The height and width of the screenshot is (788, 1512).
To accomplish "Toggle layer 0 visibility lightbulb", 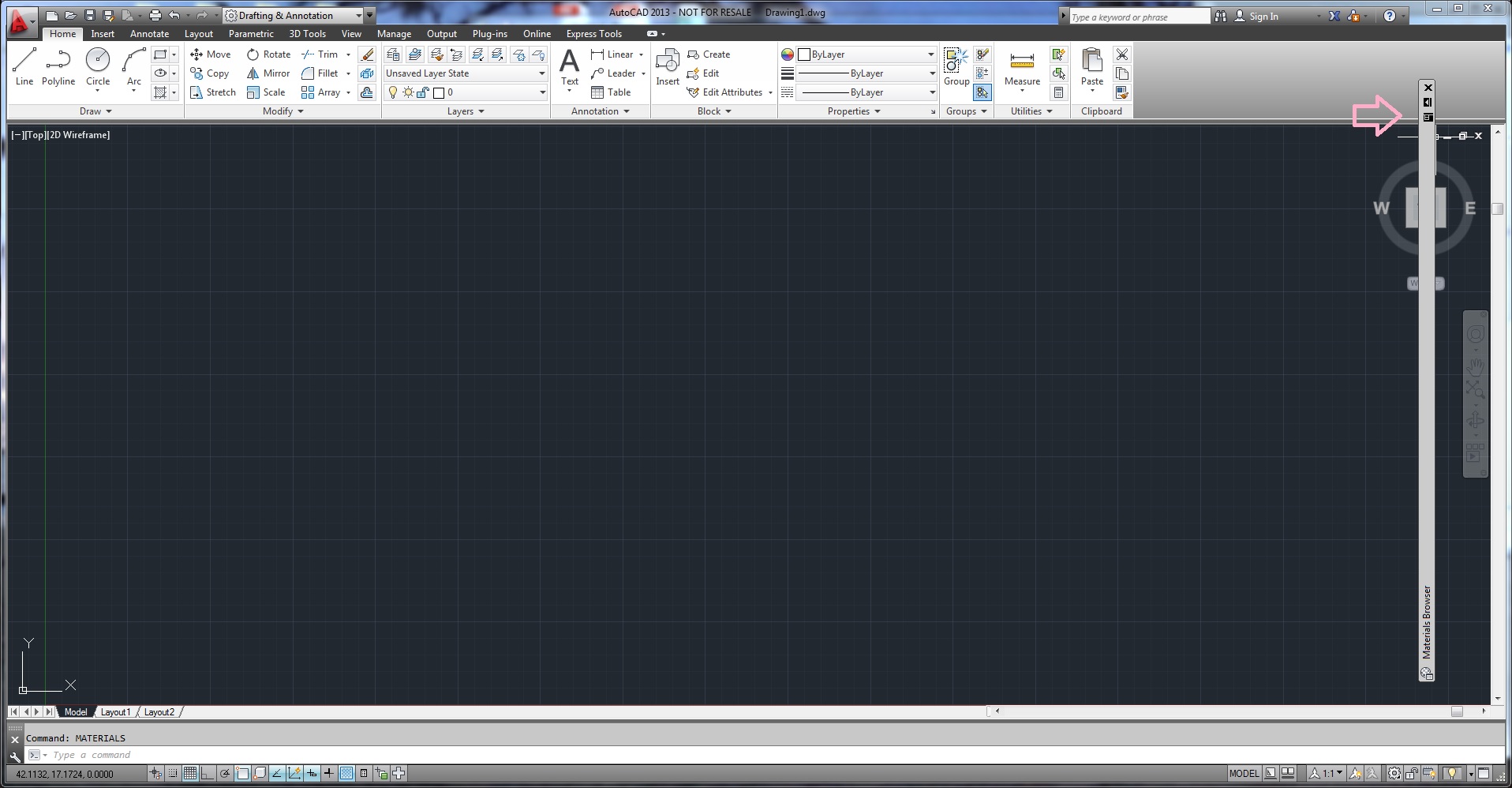I will 393,92.
